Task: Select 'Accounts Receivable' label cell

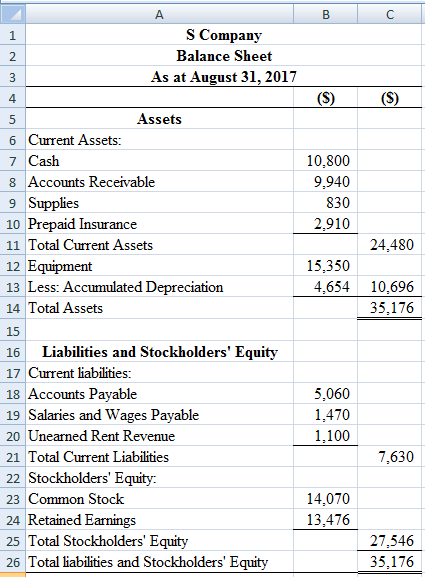Action: click(159, 182)
